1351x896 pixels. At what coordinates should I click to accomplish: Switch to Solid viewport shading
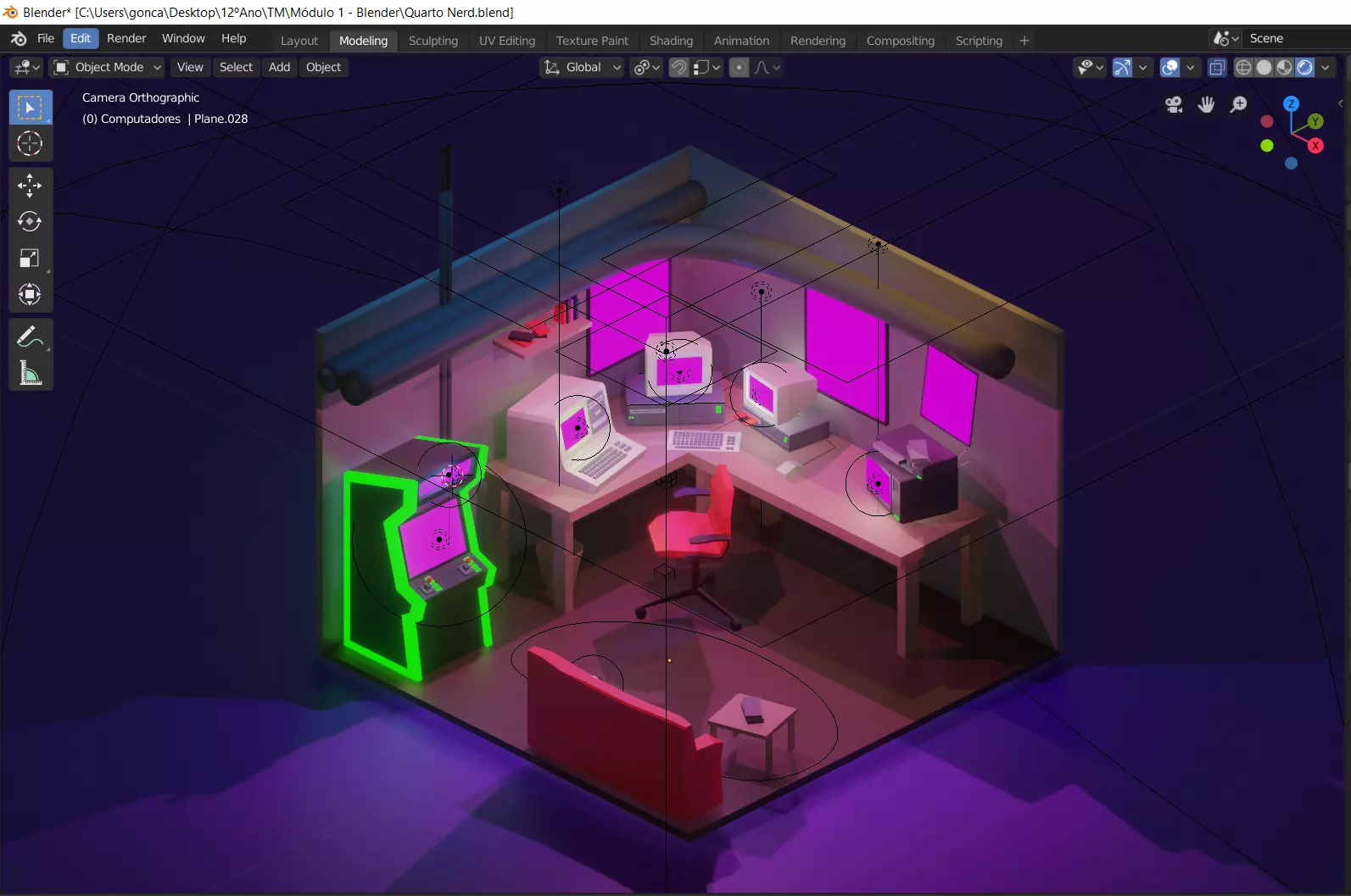(x=1264, y=68)
